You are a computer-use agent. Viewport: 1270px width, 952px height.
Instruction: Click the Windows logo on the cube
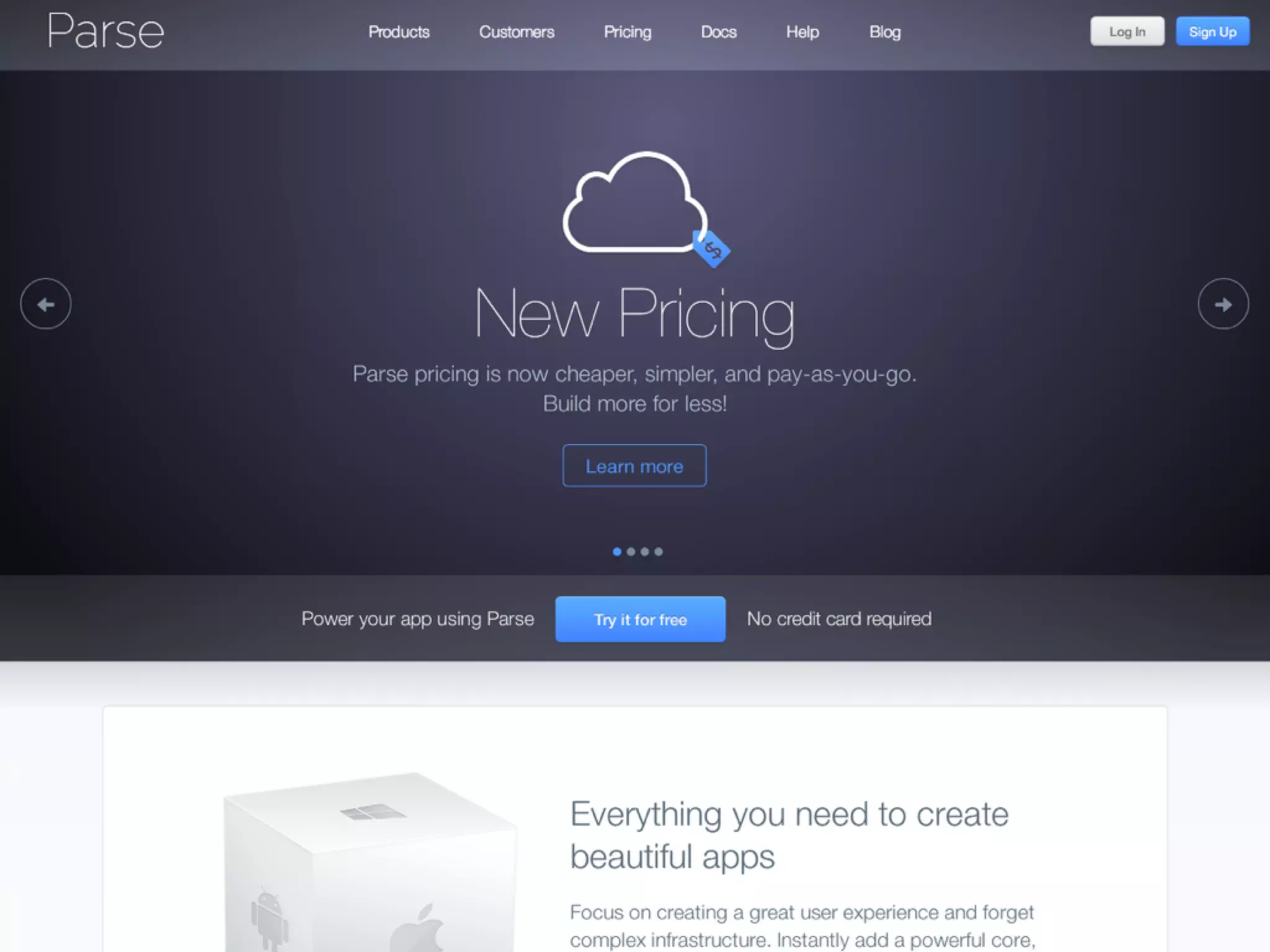[373, 811]
